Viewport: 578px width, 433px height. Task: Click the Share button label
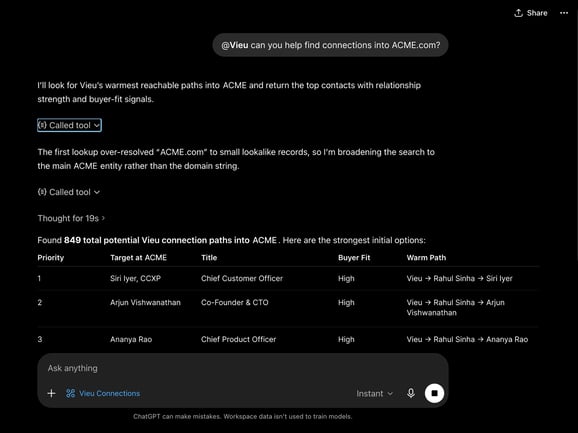[x=537, y=13]
